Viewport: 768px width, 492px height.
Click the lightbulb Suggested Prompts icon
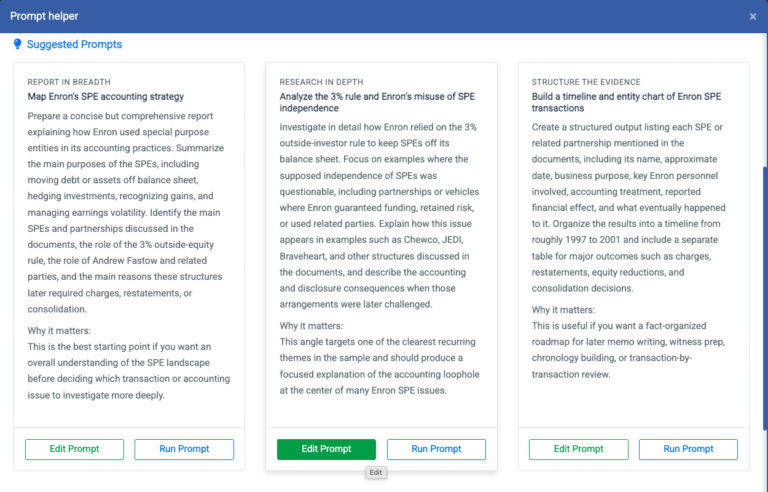[17, 44]
